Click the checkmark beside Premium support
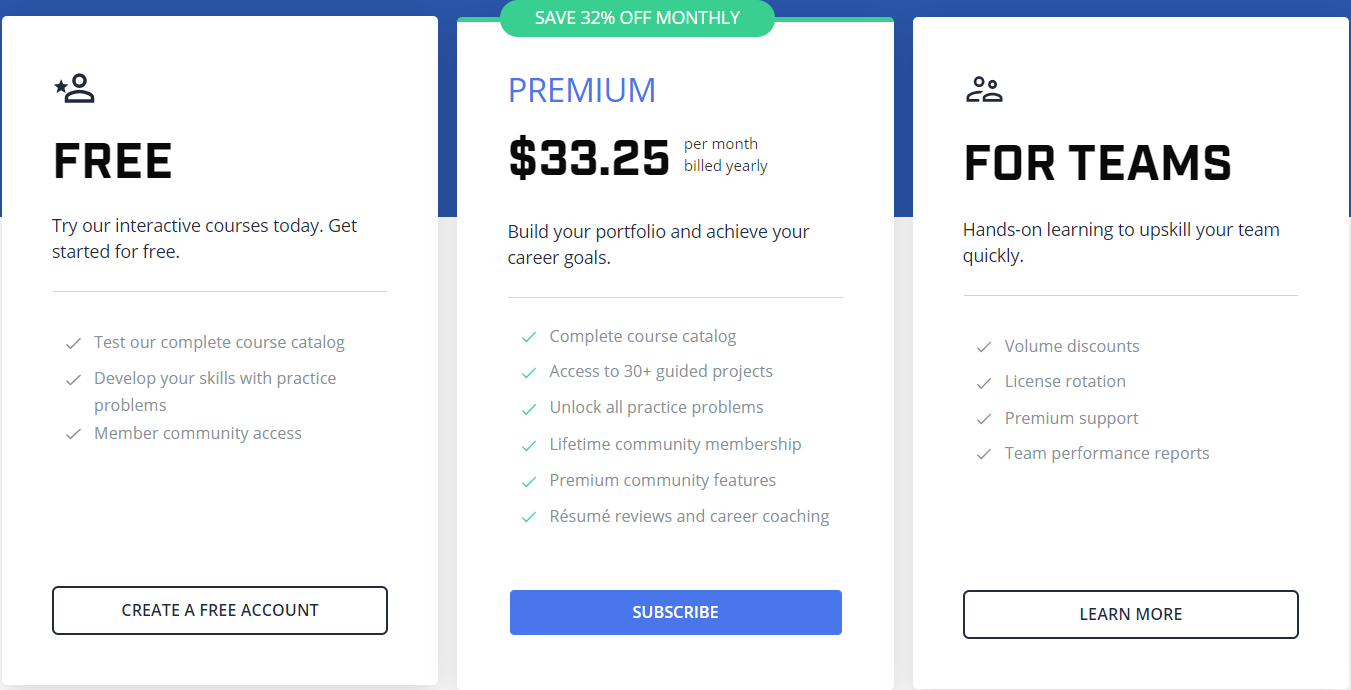1351x690 pixels. pyautogui.click(x=983, y=418)
